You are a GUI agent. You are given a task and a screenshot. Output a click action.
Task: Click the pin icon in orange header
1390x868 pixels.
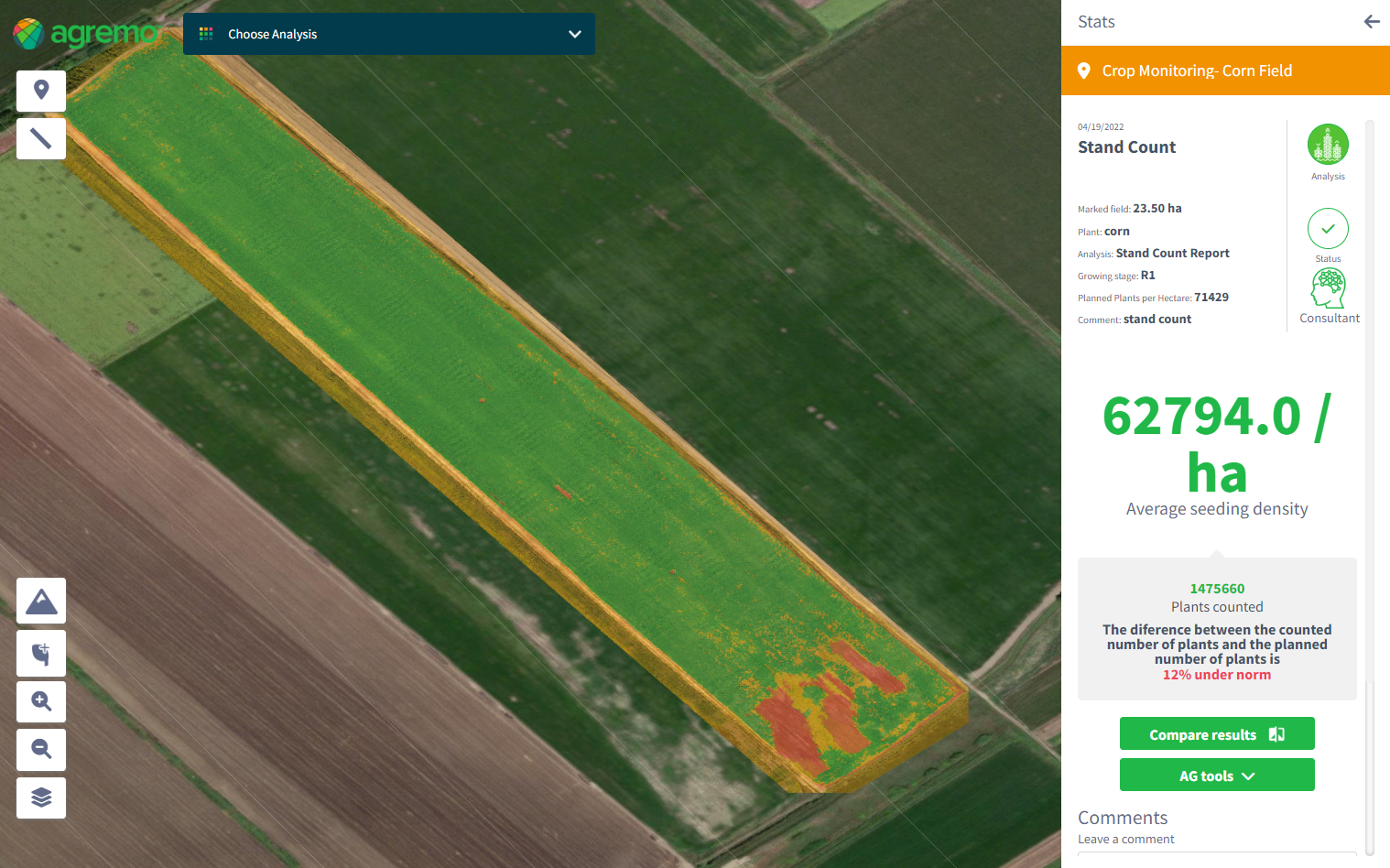[x=1084, y=71]
